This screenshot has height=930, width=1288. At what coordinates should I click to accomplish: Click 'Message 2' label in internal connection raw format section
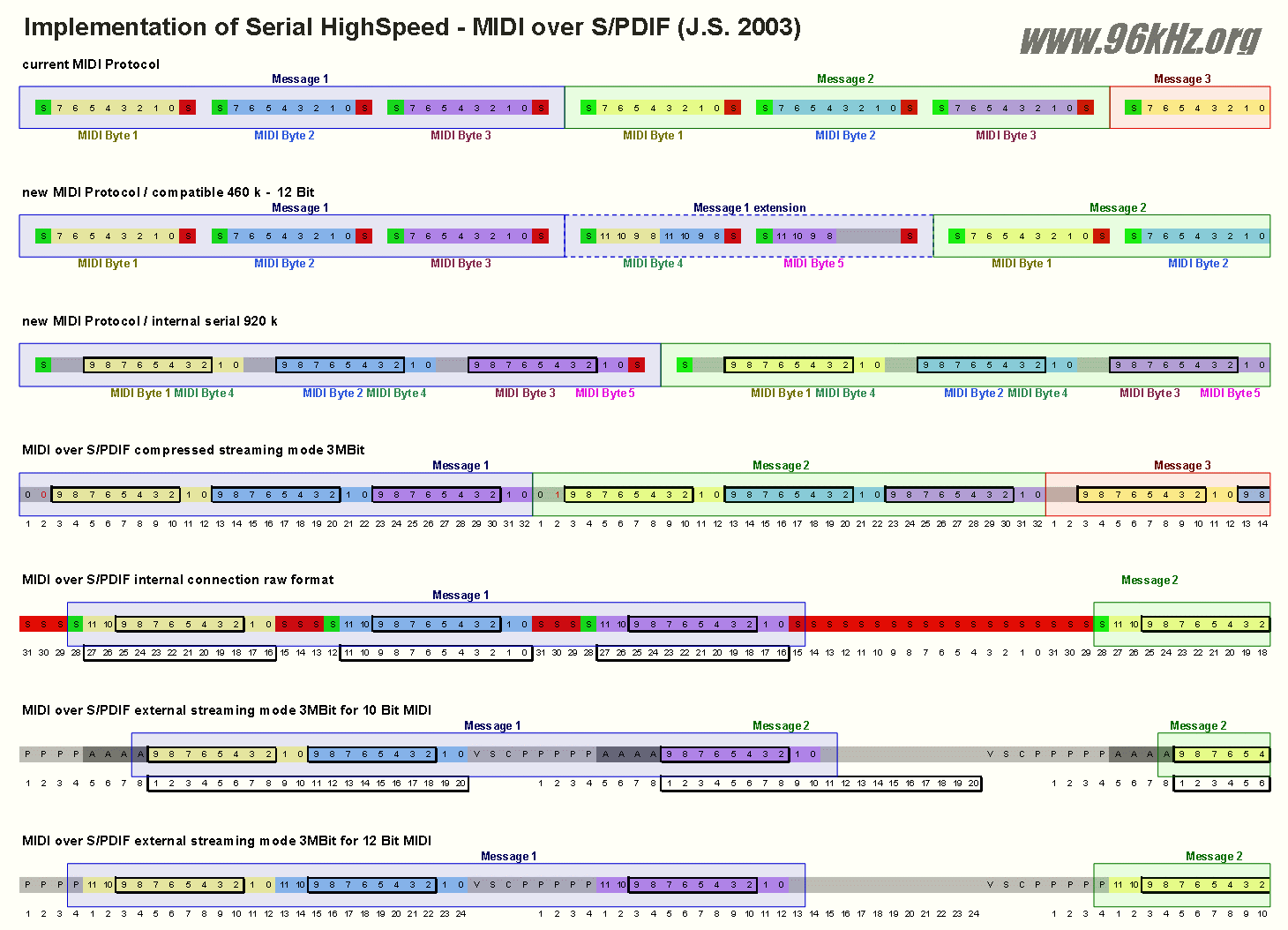click(x=1149, y=581)
